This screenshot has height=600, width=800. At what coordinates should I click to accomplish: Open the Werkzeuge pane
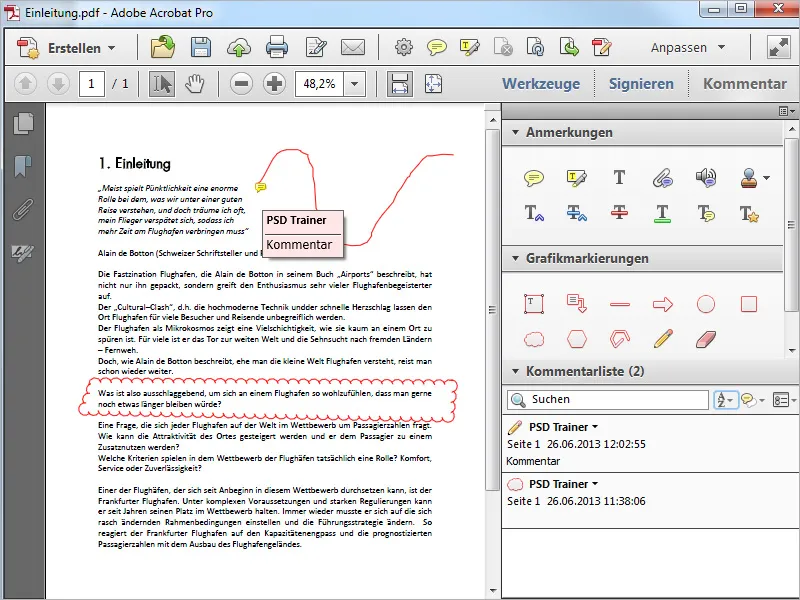tap(541, 84)
